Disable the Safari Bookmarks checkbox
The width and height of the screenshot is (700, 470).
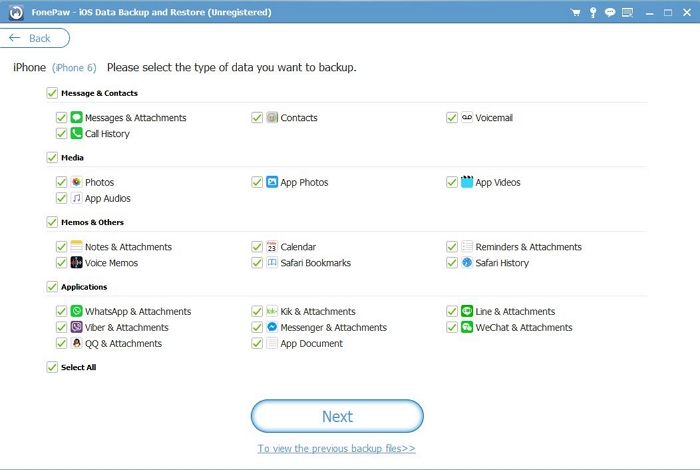click(x=257, y=262)
